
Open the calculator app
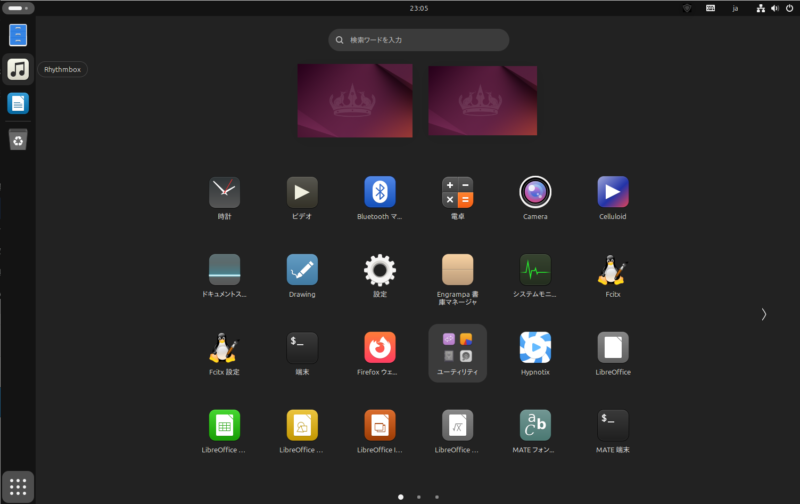point(457,191)
